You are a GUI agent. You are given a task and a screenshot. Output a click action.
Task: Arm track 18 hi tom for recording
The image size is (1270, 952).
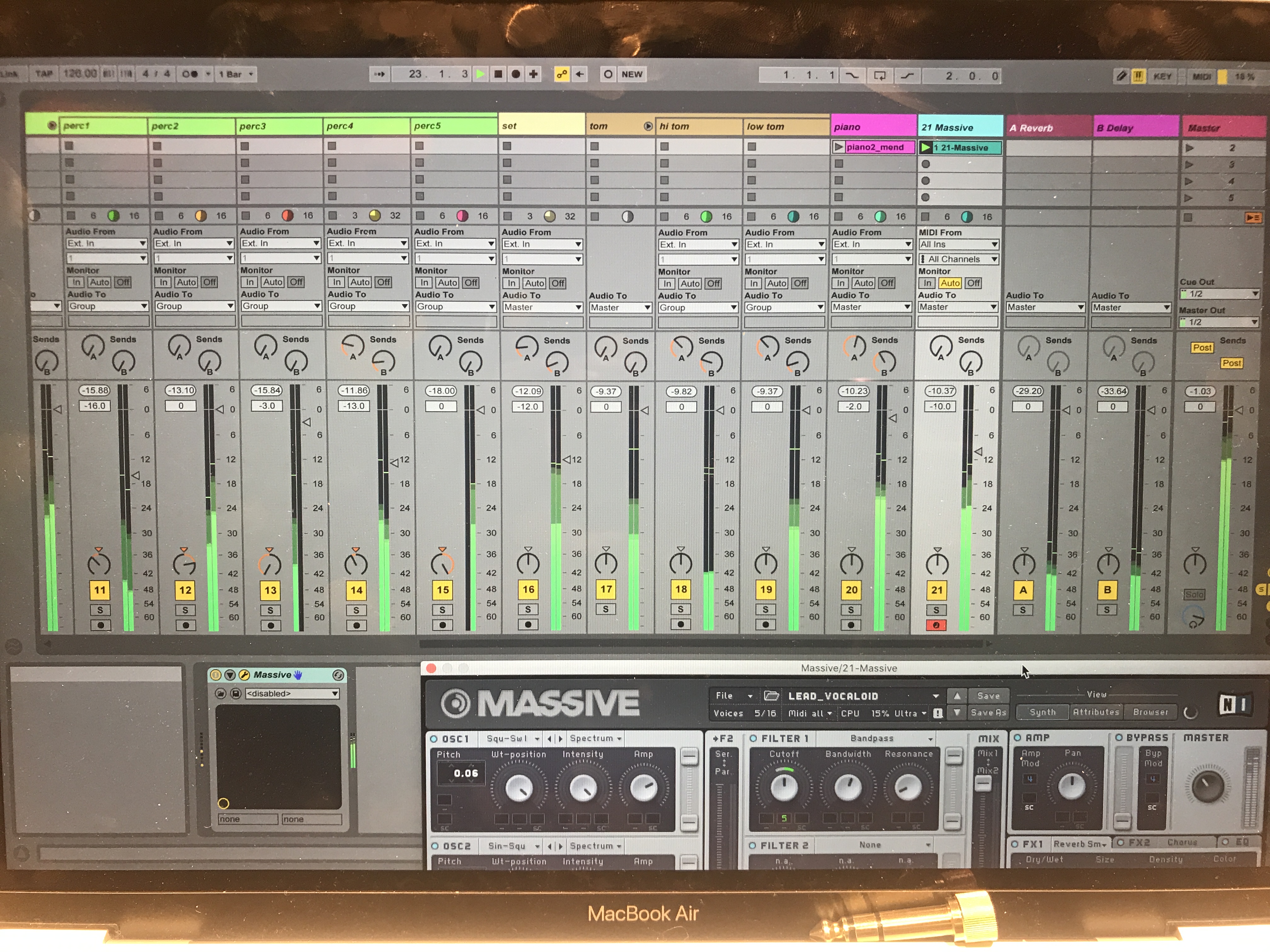pos(680,624)
